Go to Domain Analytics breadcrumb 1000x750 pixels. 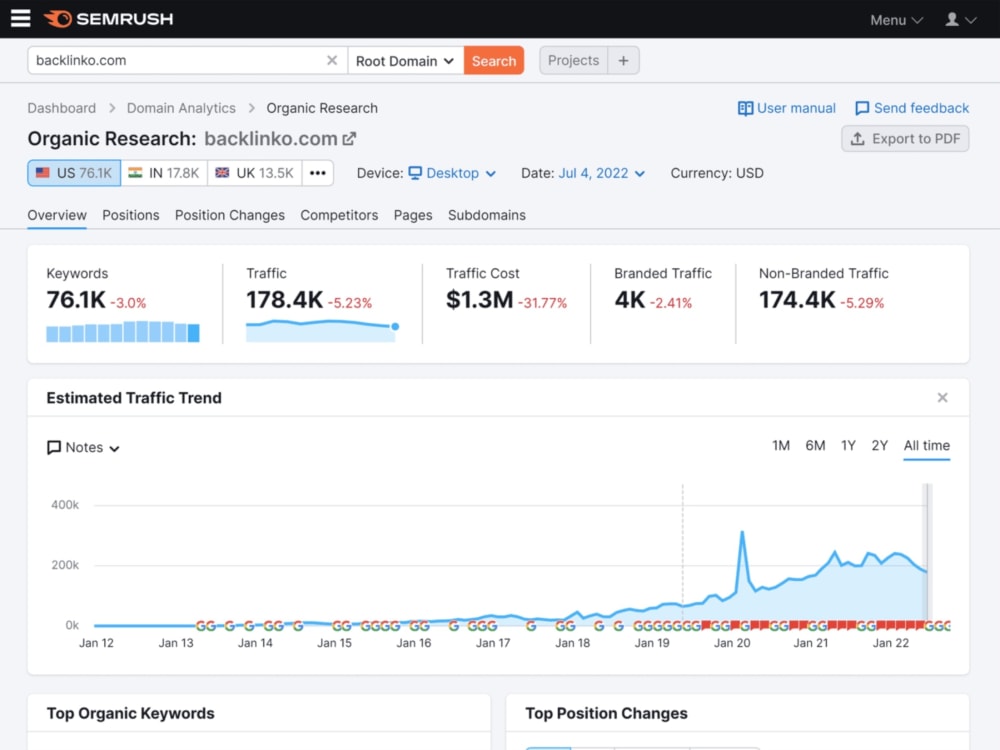181,108
